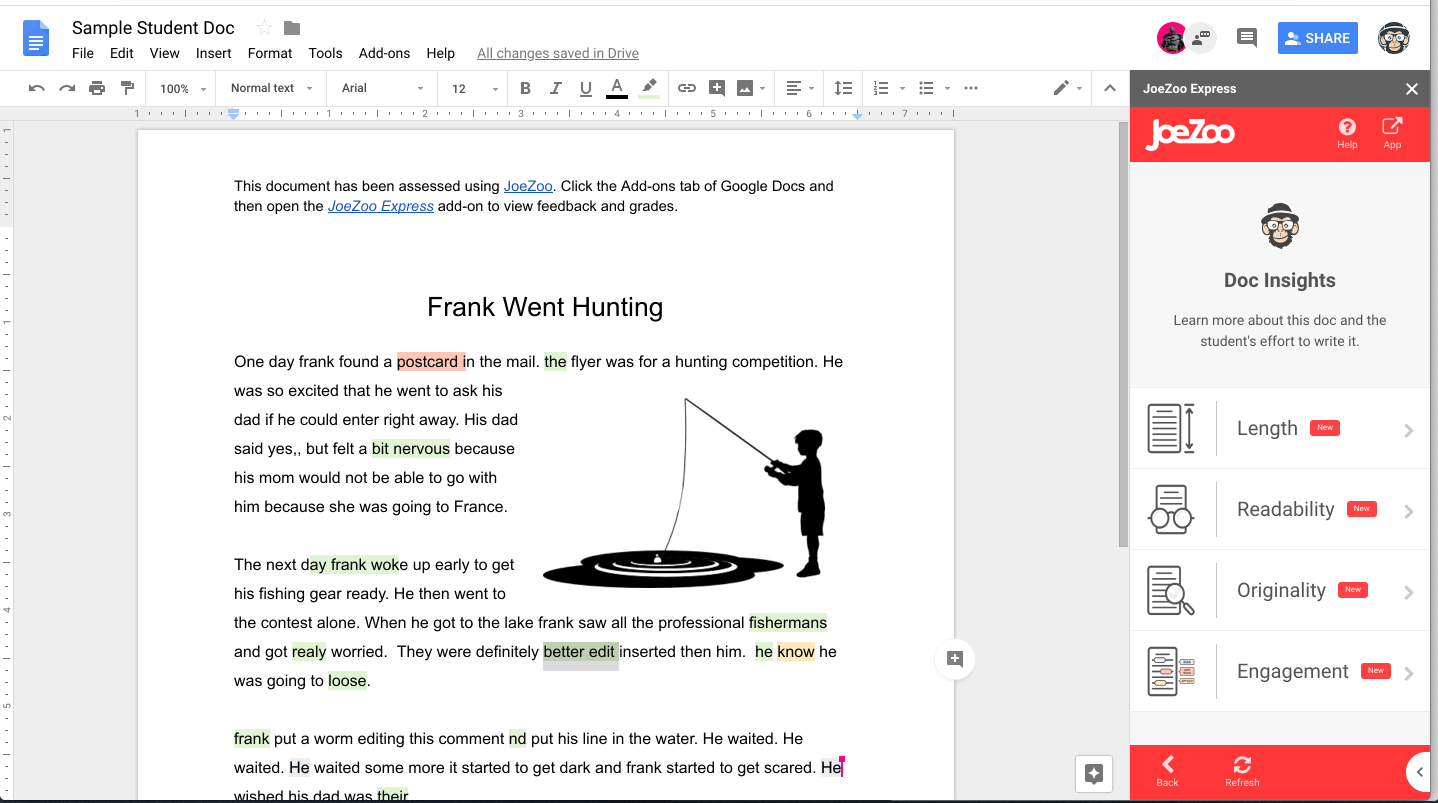Image resolution: width=1438 pixels, height=803 pixels.
Task: Hide the menus with the up-caret
Action: (1109, 88)
